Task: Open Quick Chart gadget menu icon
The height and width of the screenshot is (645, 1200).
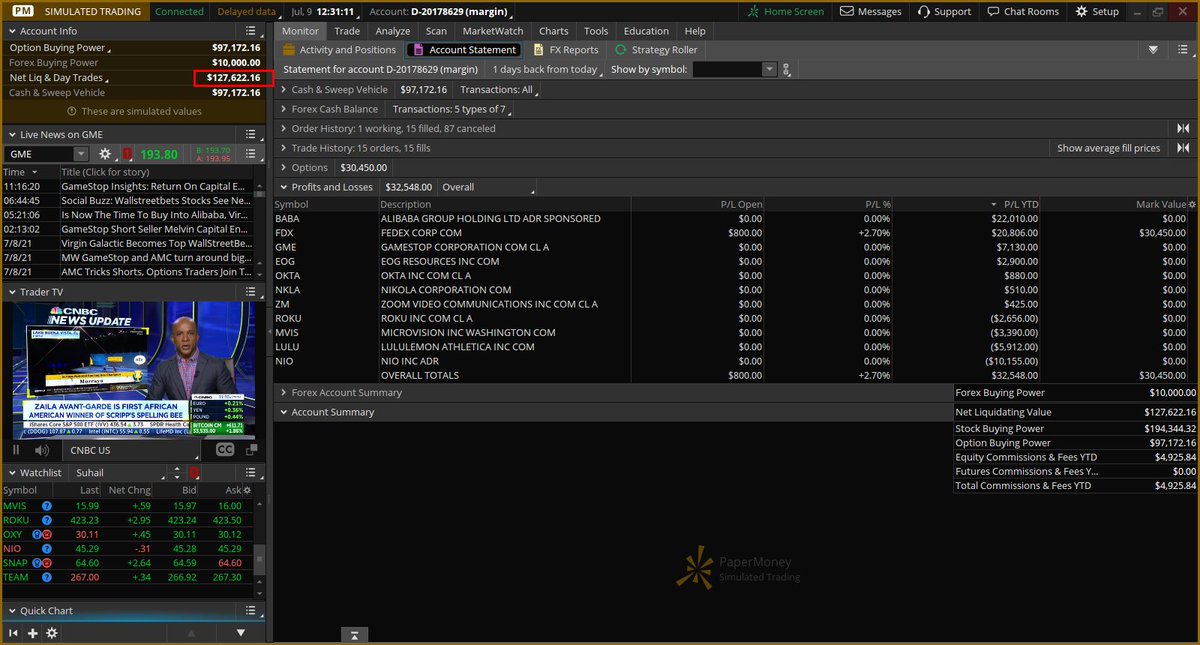Action: [252, 610]
